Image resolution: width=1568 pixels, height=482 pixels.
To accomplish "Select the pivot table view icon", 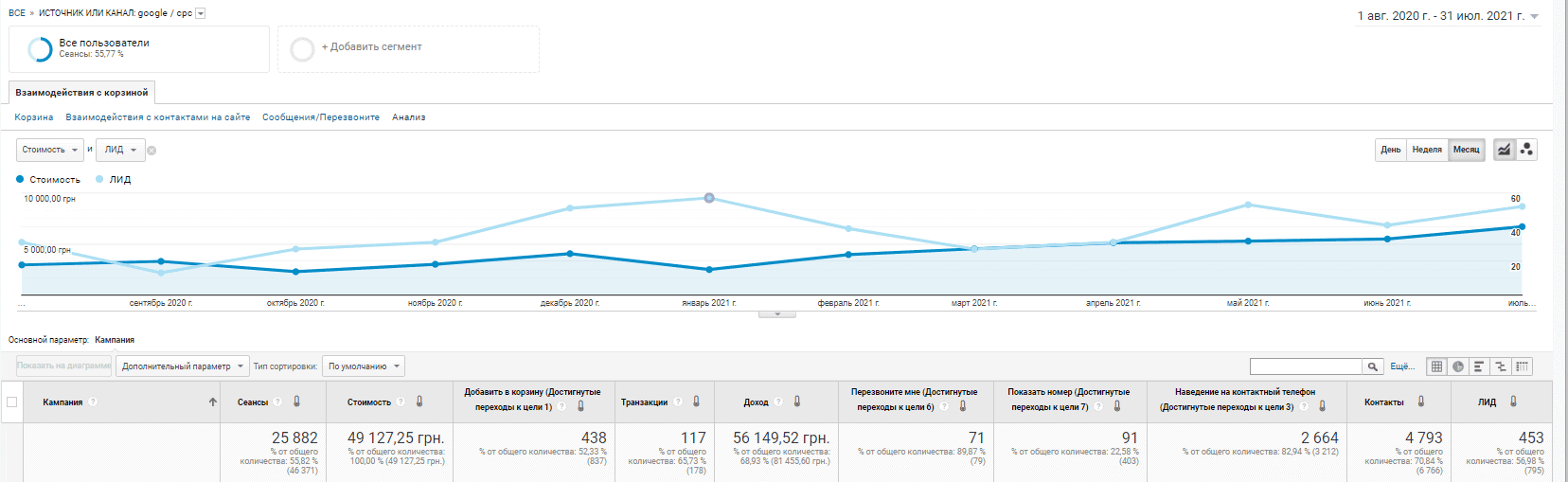I will click(1522, 366).
